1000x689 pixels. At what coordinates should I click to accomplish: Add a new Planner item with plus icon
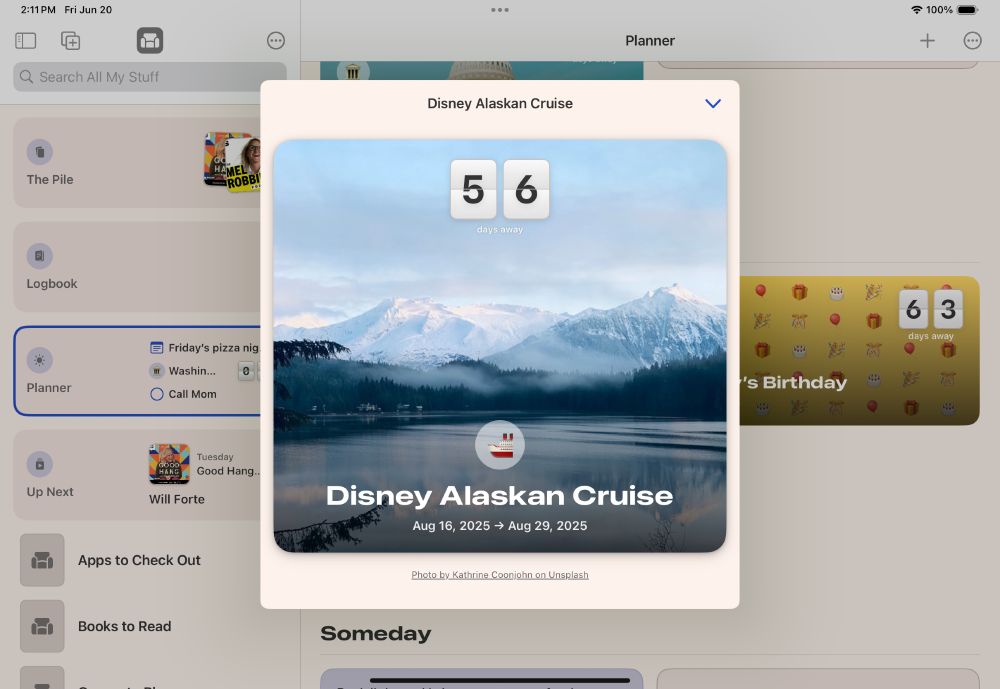pyautogui.click(x=927, y=41)
